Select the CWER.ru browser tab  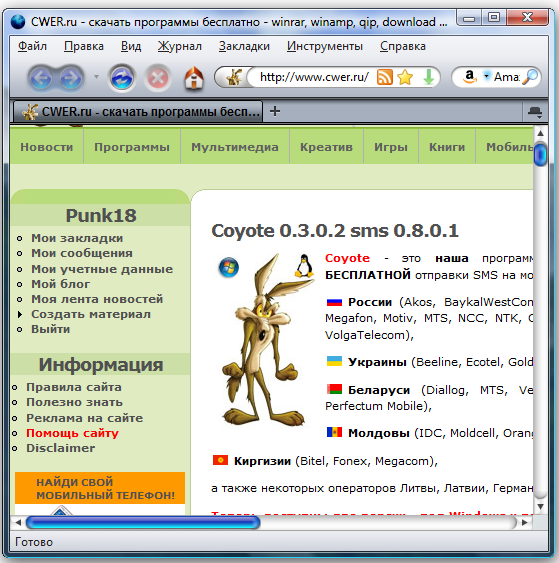point(138,112)
